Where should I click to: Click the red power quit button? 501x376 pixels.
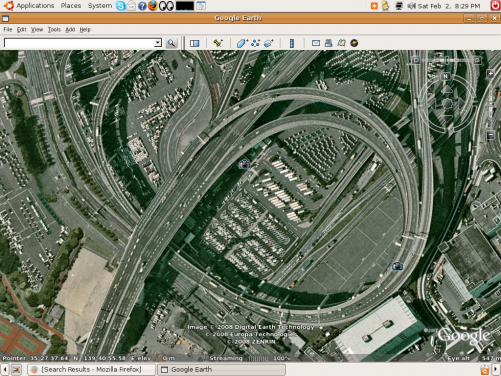click(495, 6)
